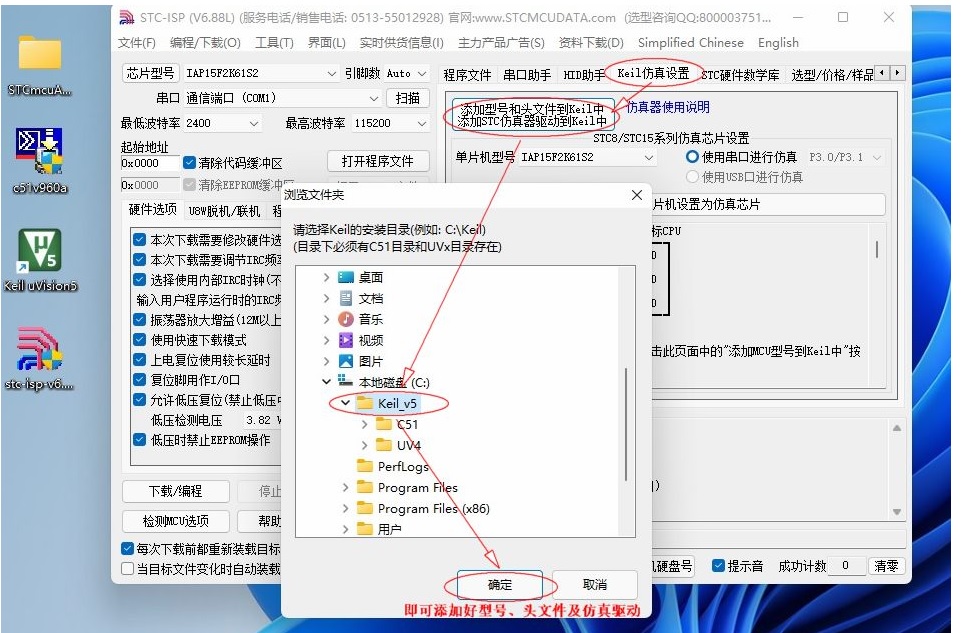
Task: Open the 单片机型号 dropdown
Action: click(587, 157)
